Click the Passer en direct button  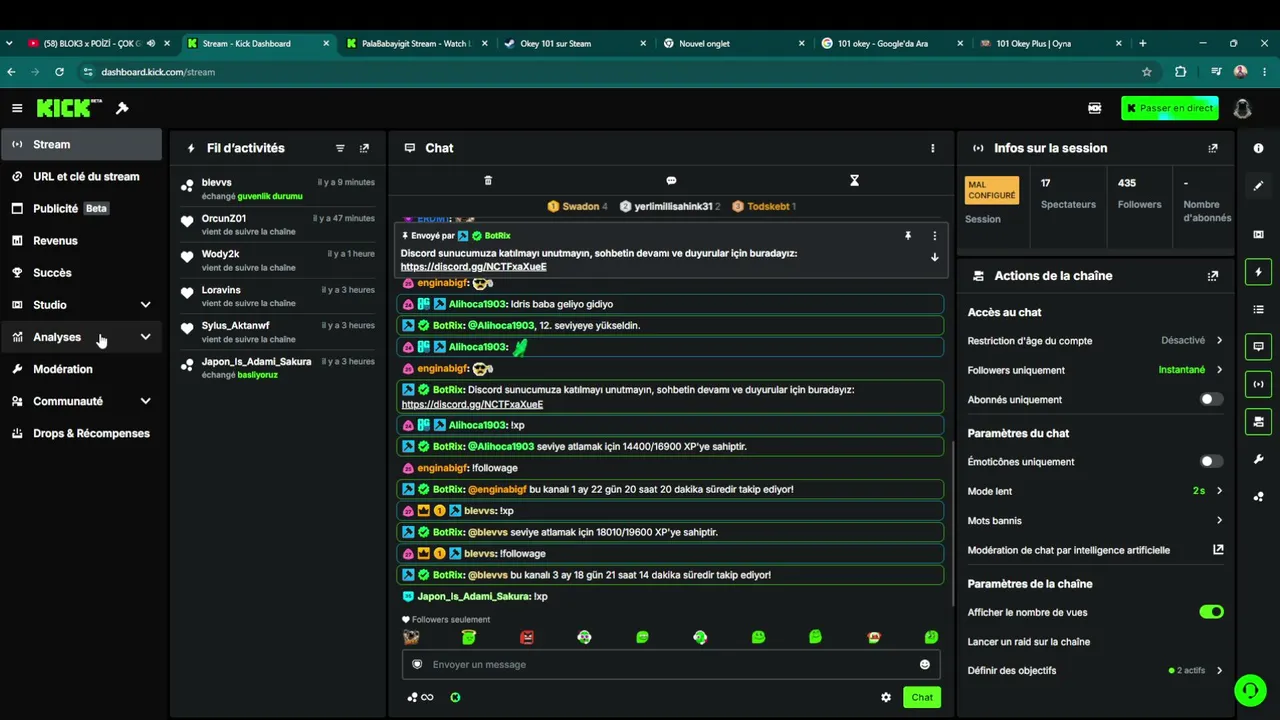click(1170, 108)
